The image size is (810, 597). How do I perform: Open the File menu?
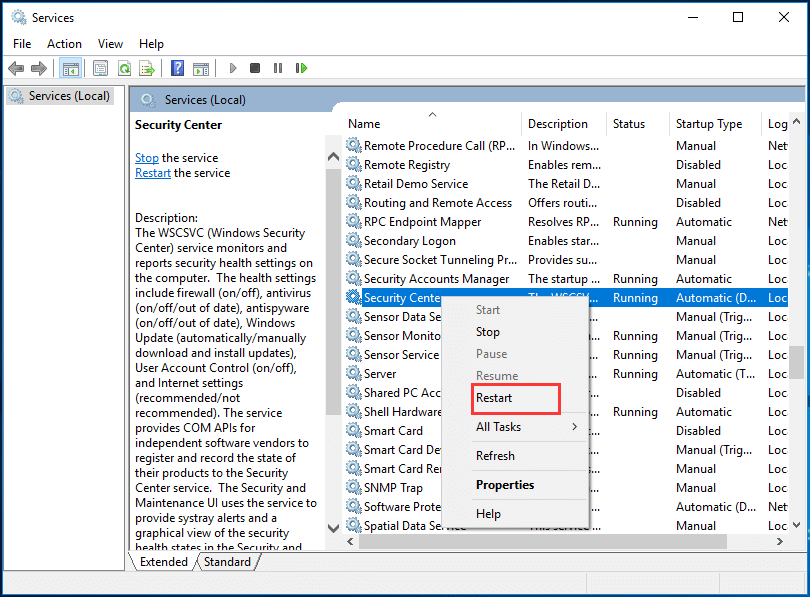[22, 44]
